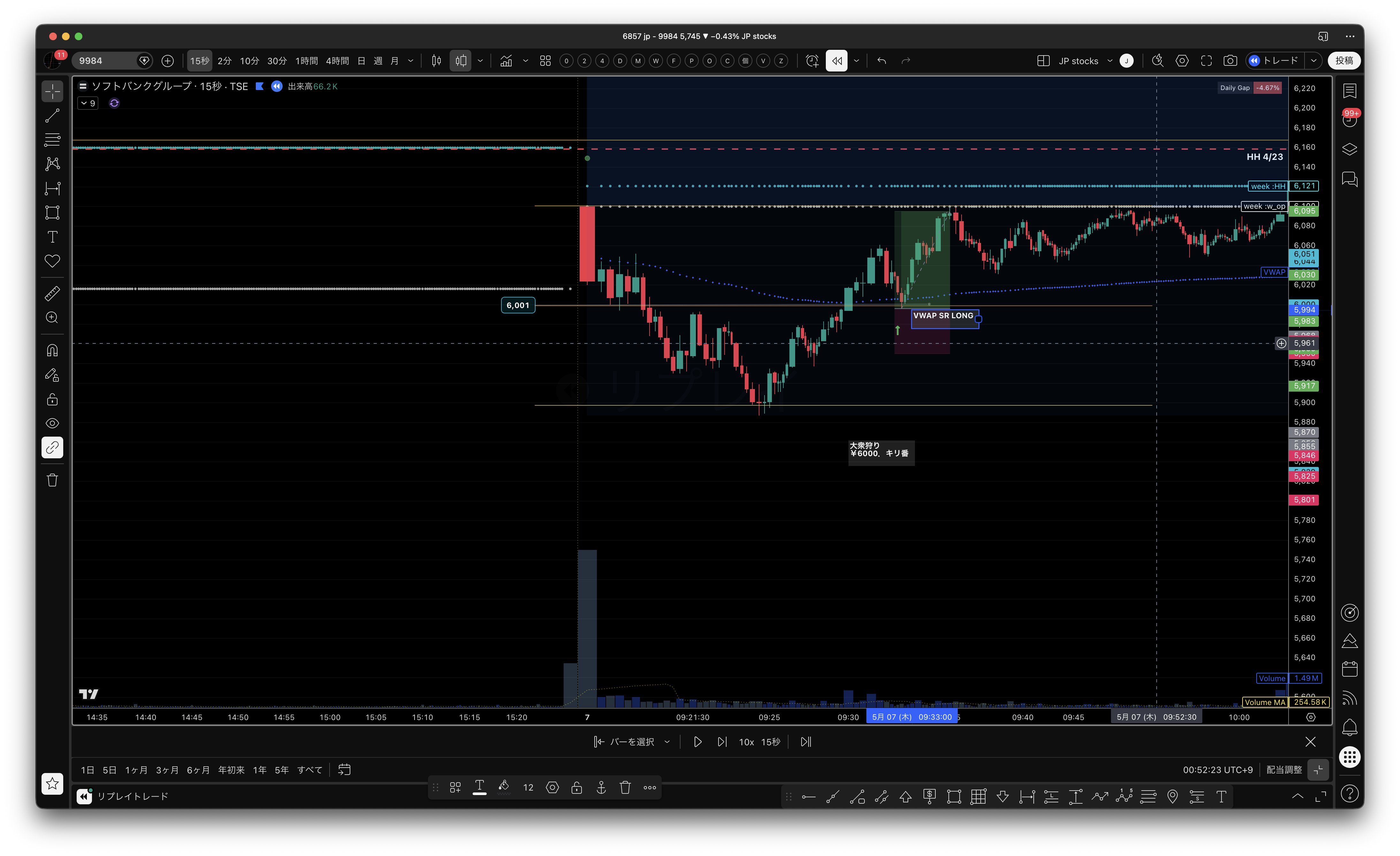Viewport: 1400px width, 856px height.
Task: Toggle magnet mode for drawings
Action: (52, 350)
